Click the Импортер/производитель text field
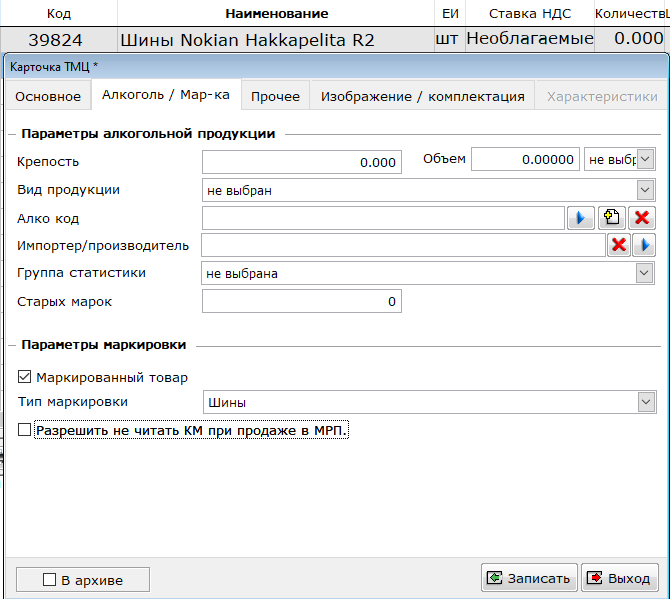This screenshot has width=670, height=599. [x=403, y=245]
